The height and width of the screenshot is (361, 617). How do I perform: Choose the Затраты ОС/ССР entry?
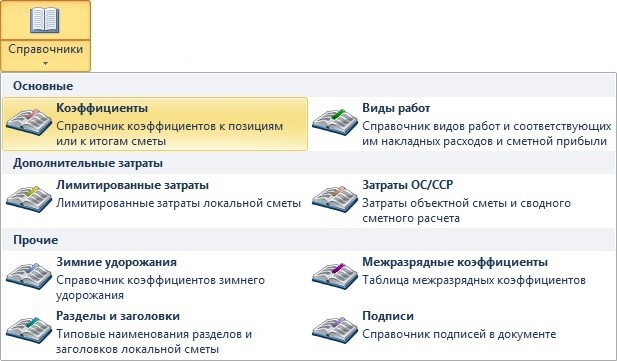[x=462, y=201]
